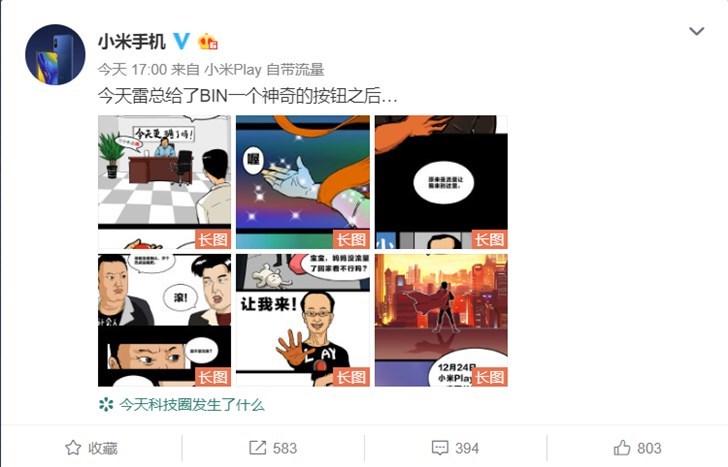Open the black speech bubble comic thumbnail
Screen dimensions: 728x467
[441, 182]
